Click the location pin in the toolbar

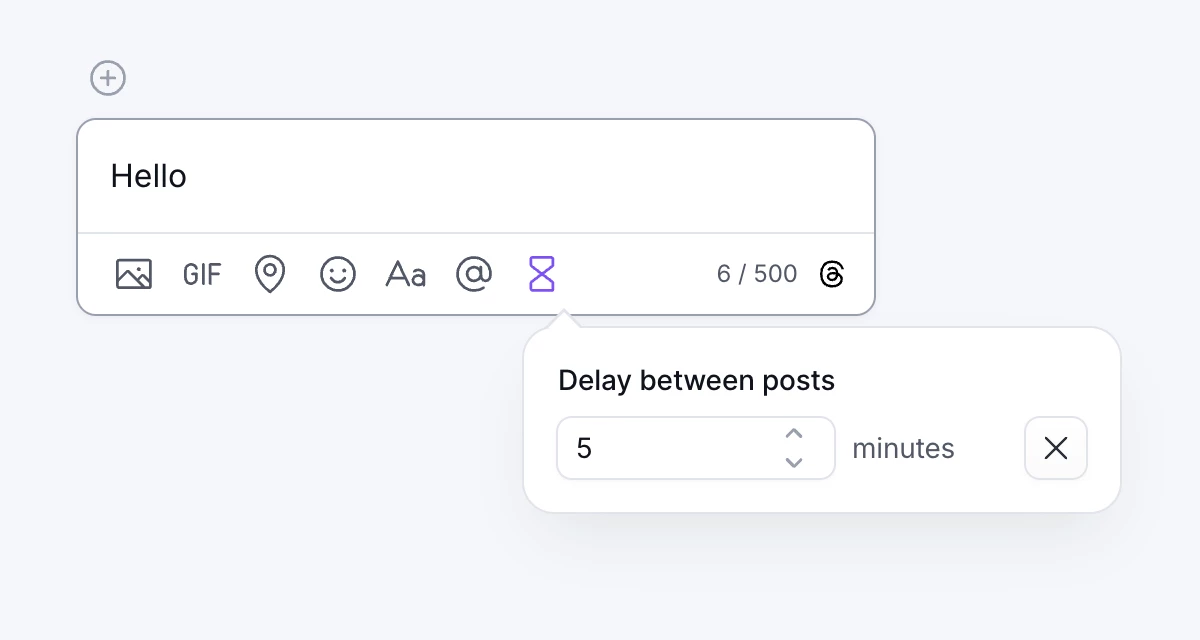269,273
